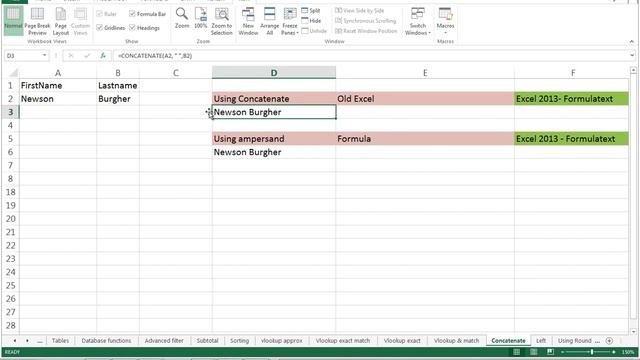Click zoom in plus button
The height and width of the screenshot is (360, 640).
click(x=614, y=352)
